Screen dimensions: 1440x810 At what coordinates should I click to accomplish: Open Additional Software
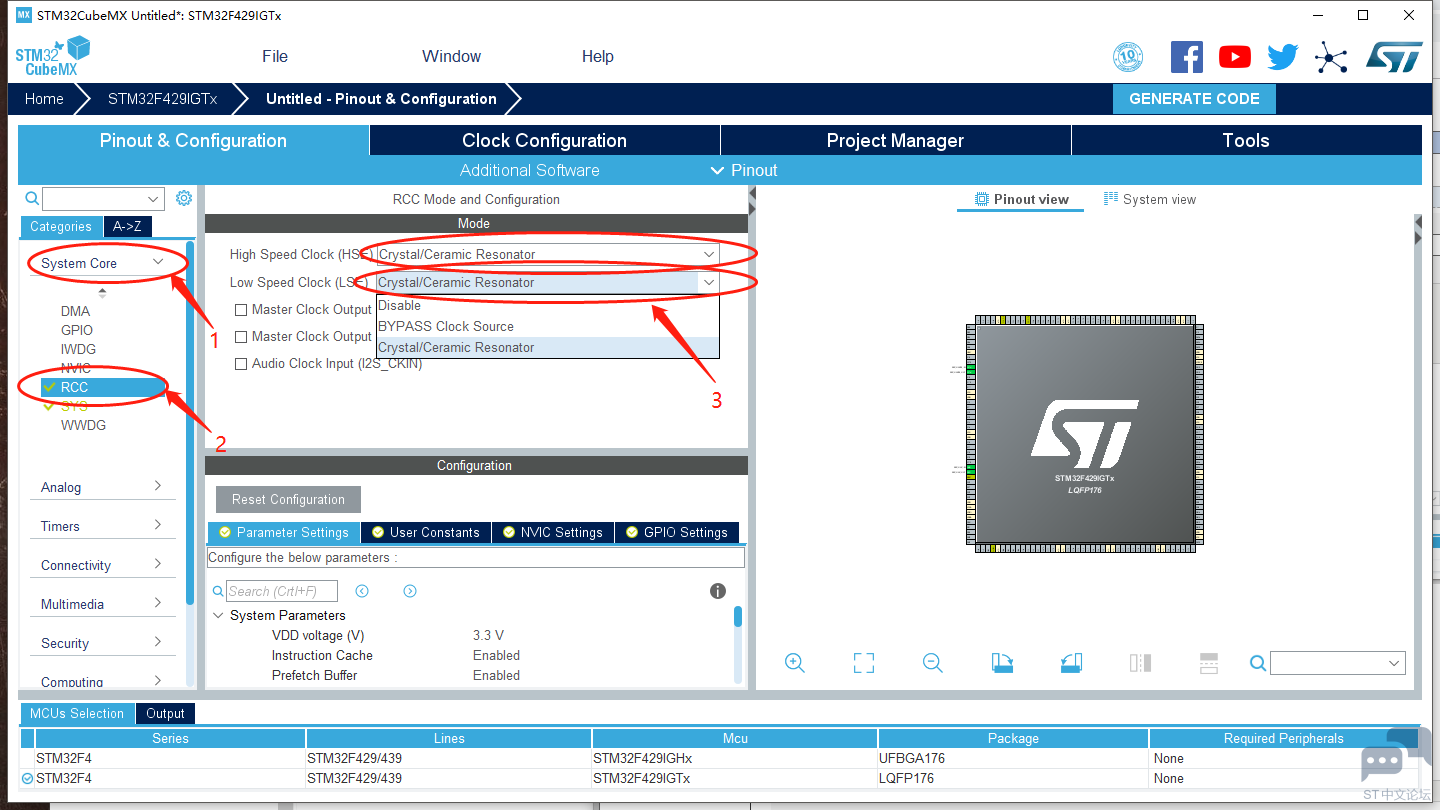click(530, 170)
